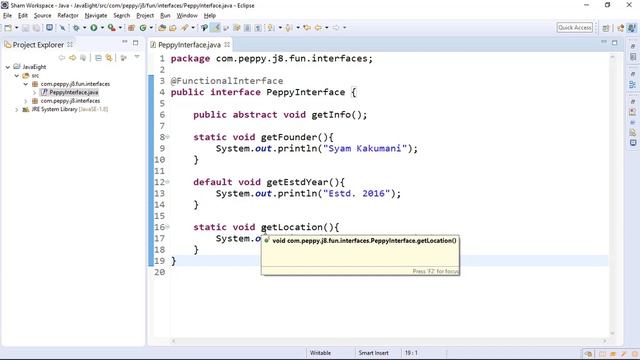
Task: Click the Search flashlight toolbar icon
Action: click(x=184, y=28)
